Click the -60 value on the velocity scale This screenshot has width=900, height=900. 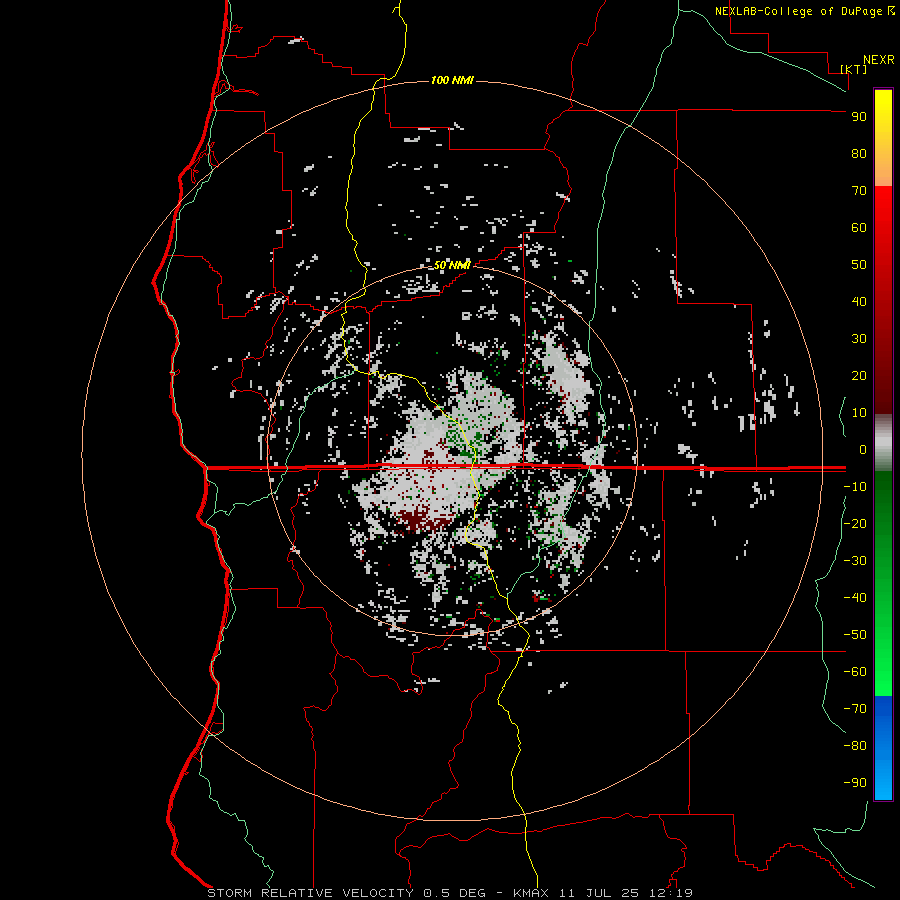[855, 672]
